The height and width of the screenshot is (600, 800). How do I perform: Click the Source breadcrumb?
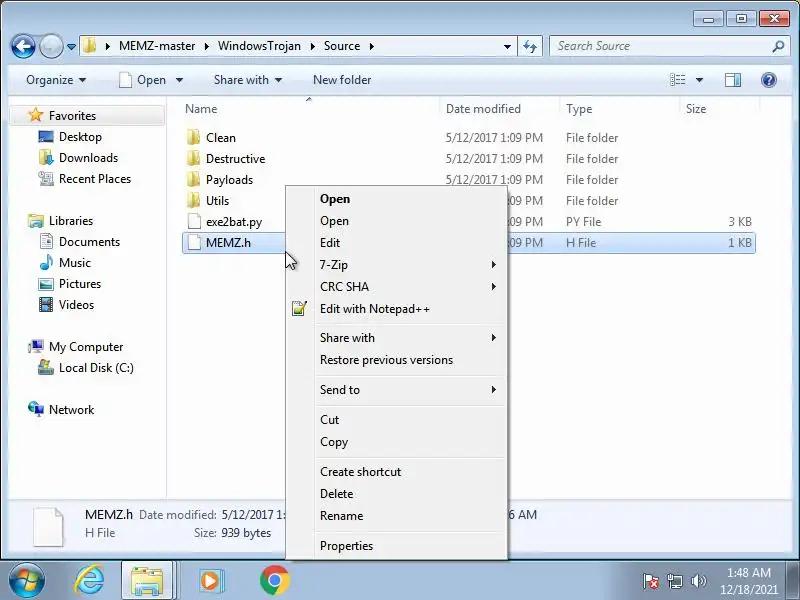[342, 46]
